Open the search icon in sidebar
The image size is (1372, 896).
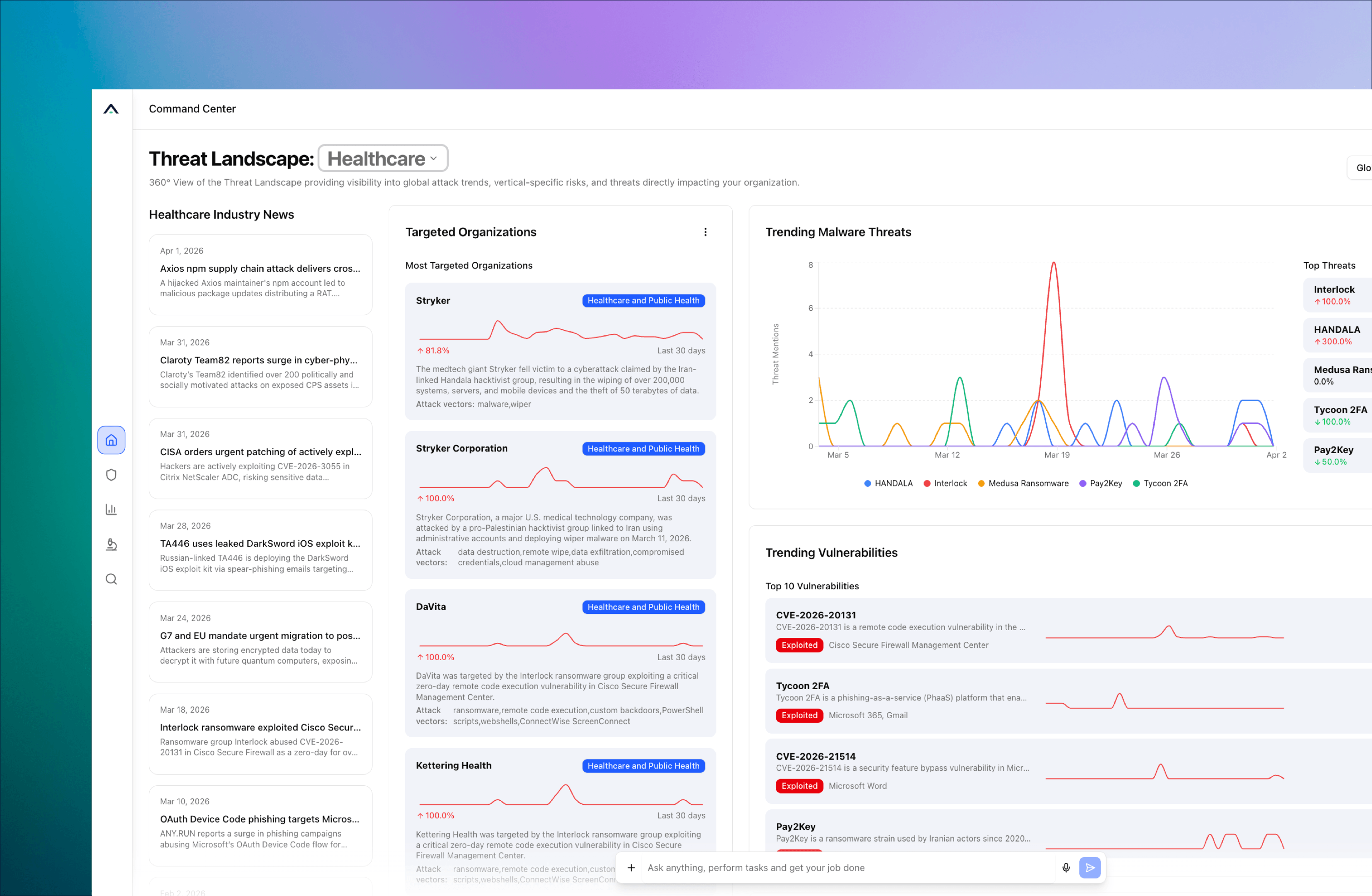[x=111, y=579]
